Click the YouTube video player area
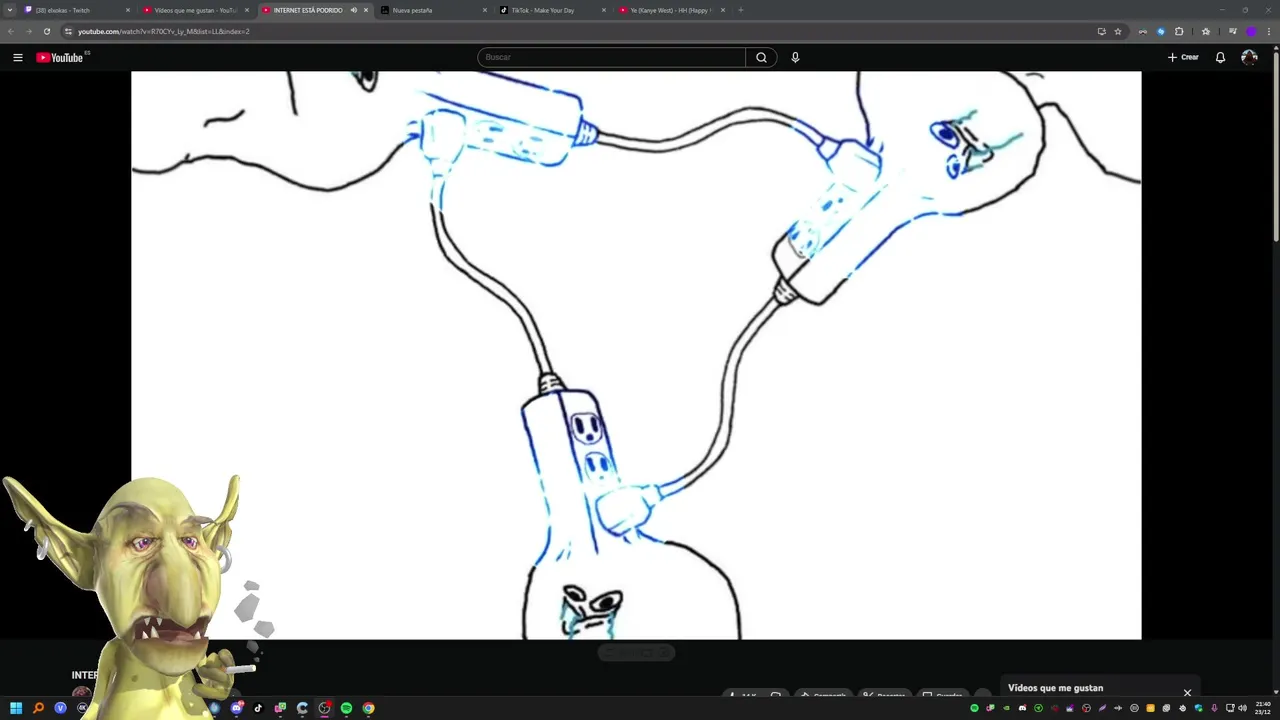 pyautogui.click(x=636, y=355)
